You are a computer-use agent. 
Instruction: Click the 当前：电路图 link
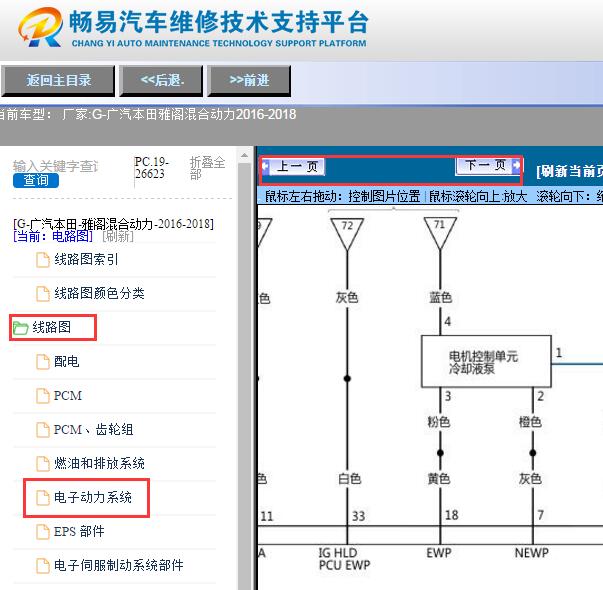pos(53,236)
